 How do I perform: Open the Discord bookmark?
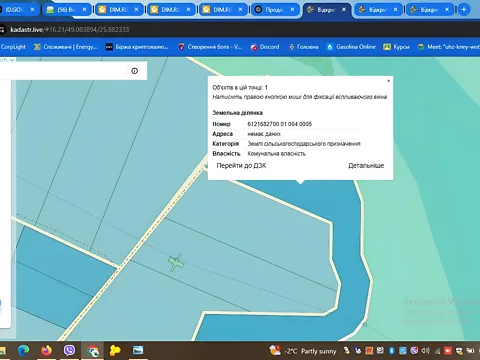(x=265, y=47)
